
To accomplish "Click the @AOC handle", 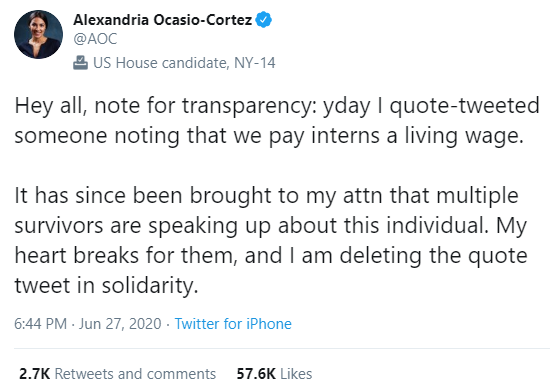I will coord(95,39).
